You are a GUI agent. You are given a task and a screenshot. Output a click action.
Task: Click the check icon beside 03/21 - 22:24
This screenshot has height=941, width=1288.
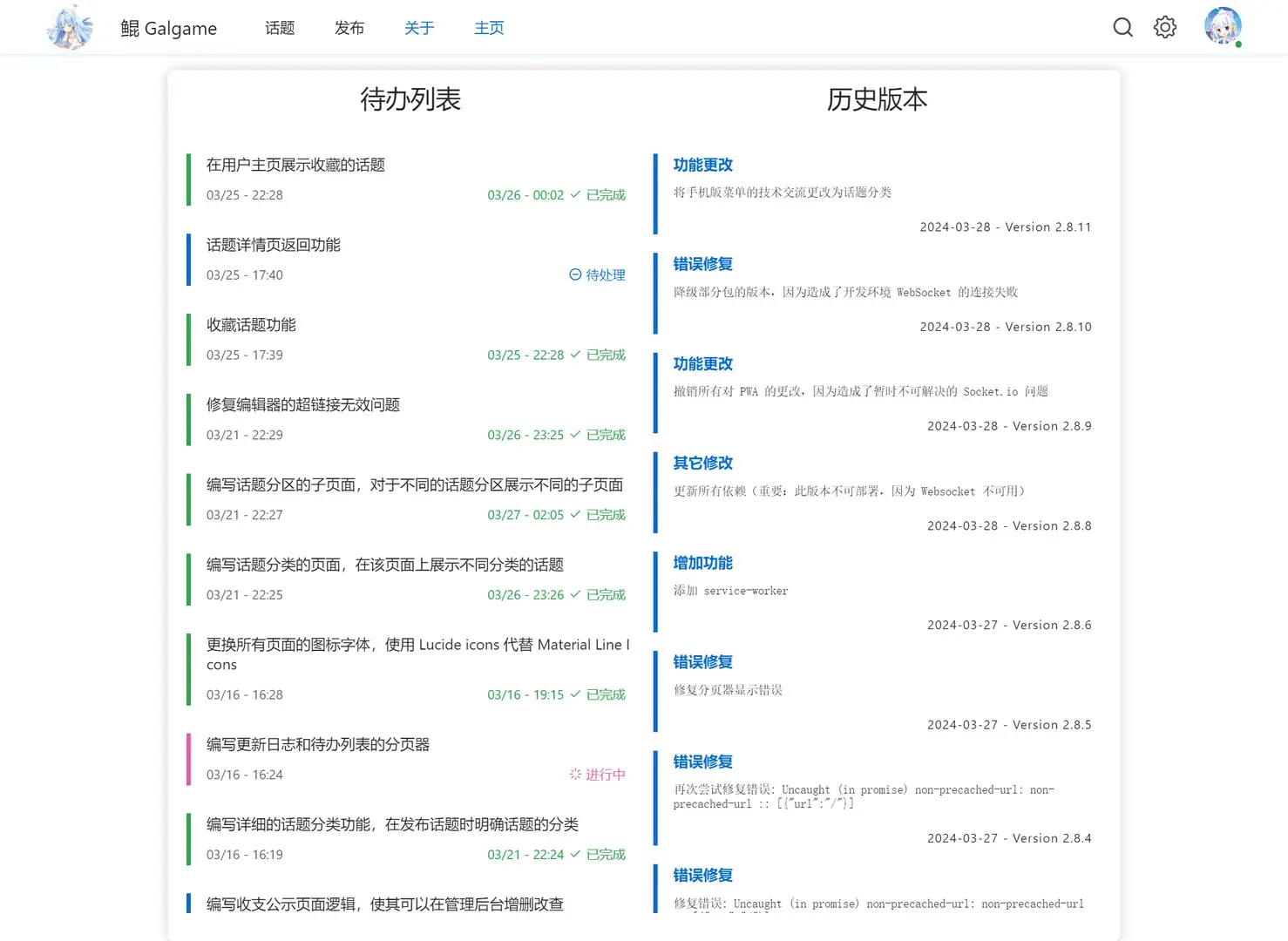pyautogui.click(x=575, y=855)
